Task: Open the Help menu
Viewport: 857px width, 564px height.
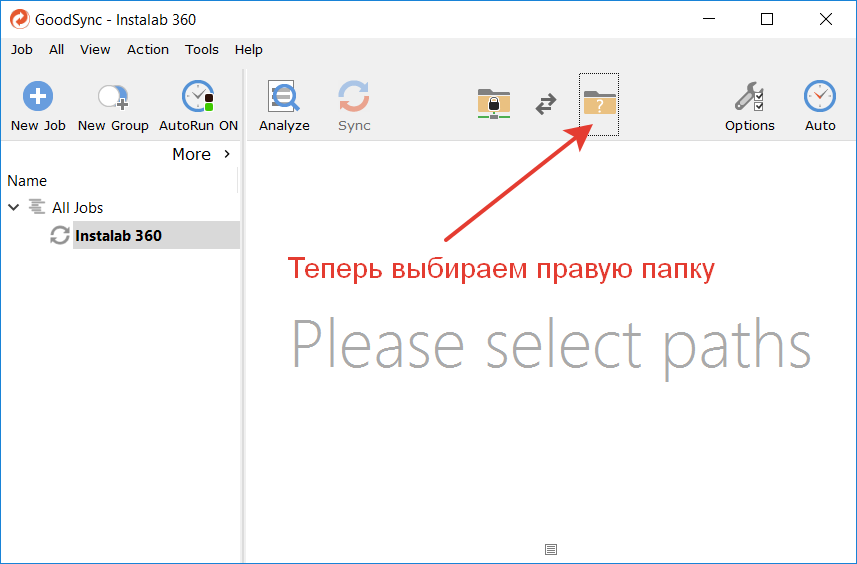Action: tap(249, 50)
